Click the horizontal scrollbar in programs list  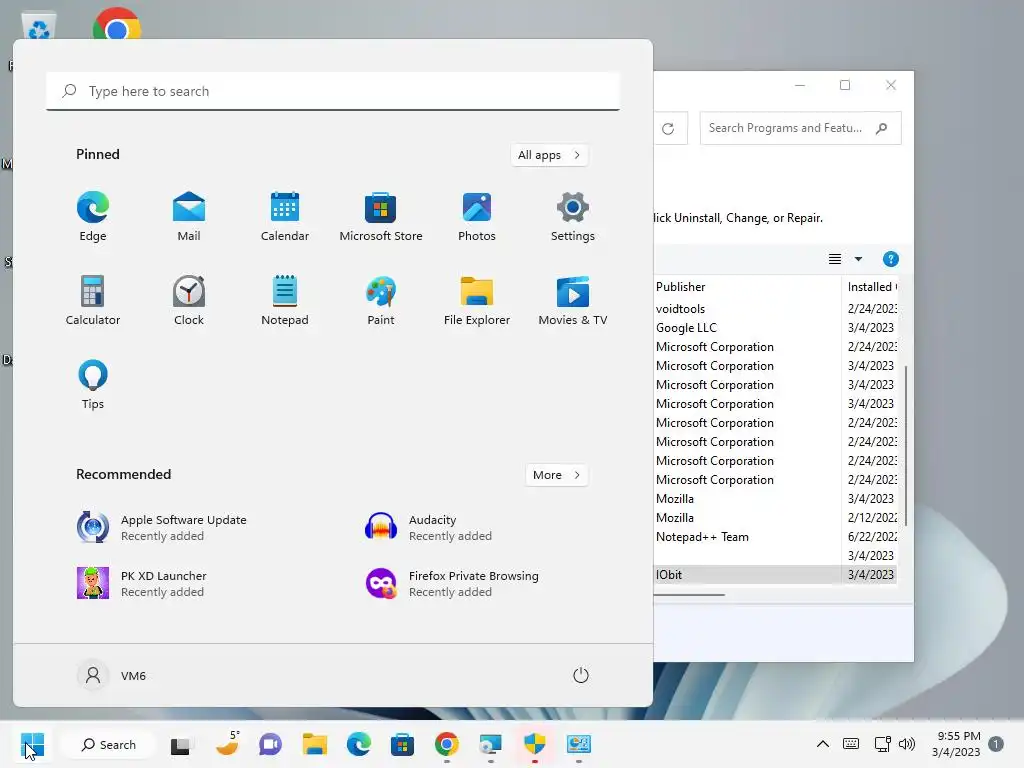coord(689,594)
